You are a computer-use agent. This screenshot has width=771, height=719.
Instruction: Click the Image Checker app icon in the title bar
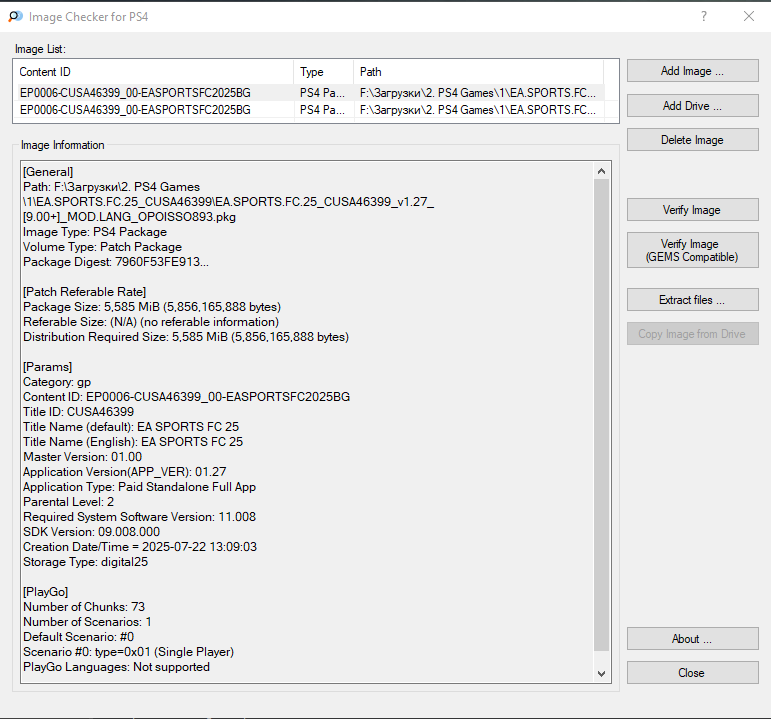click(x=15, y=16)
